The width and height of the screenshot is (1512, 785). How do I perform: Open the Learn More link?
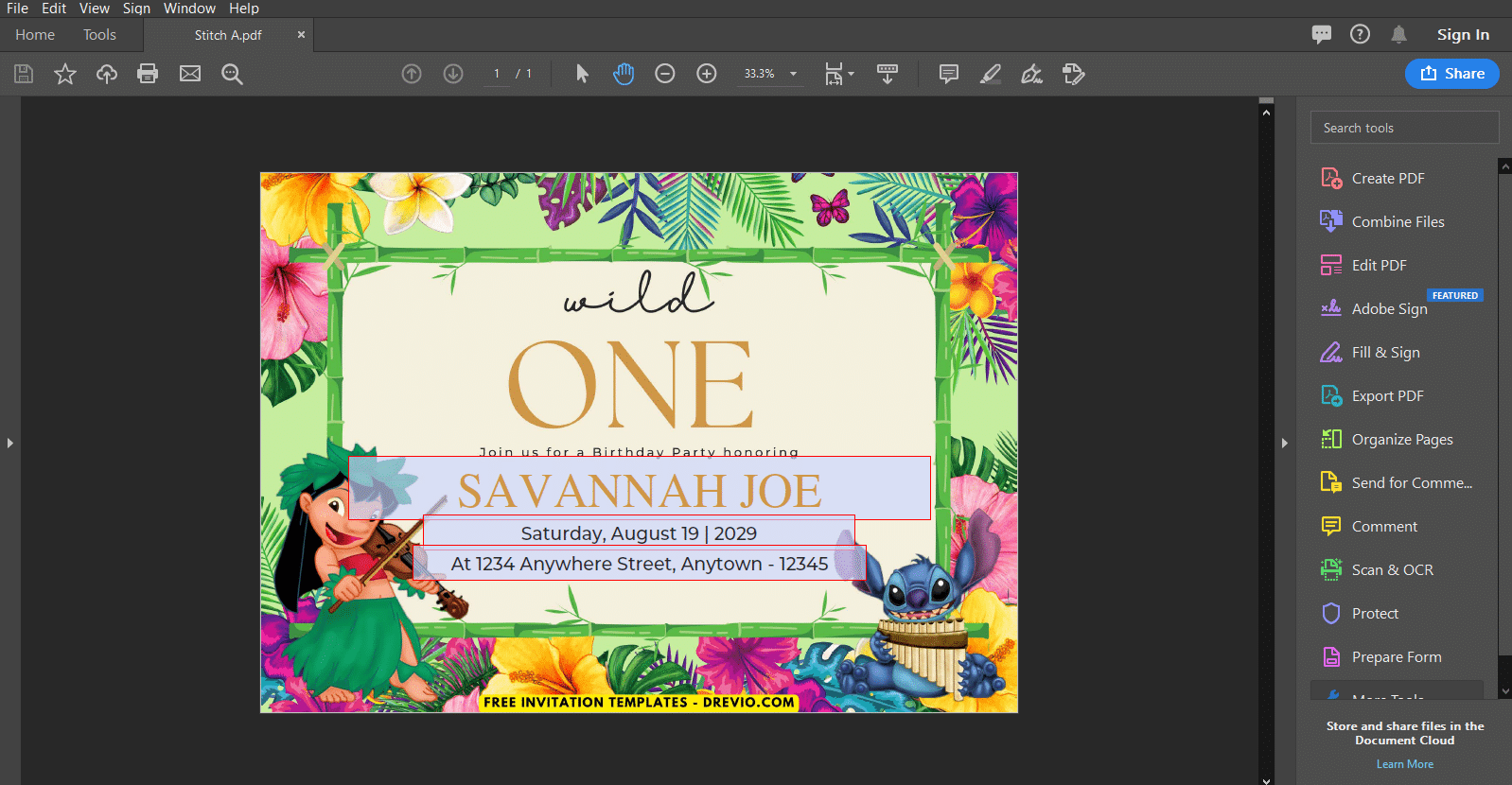(x=1404, y=764)
